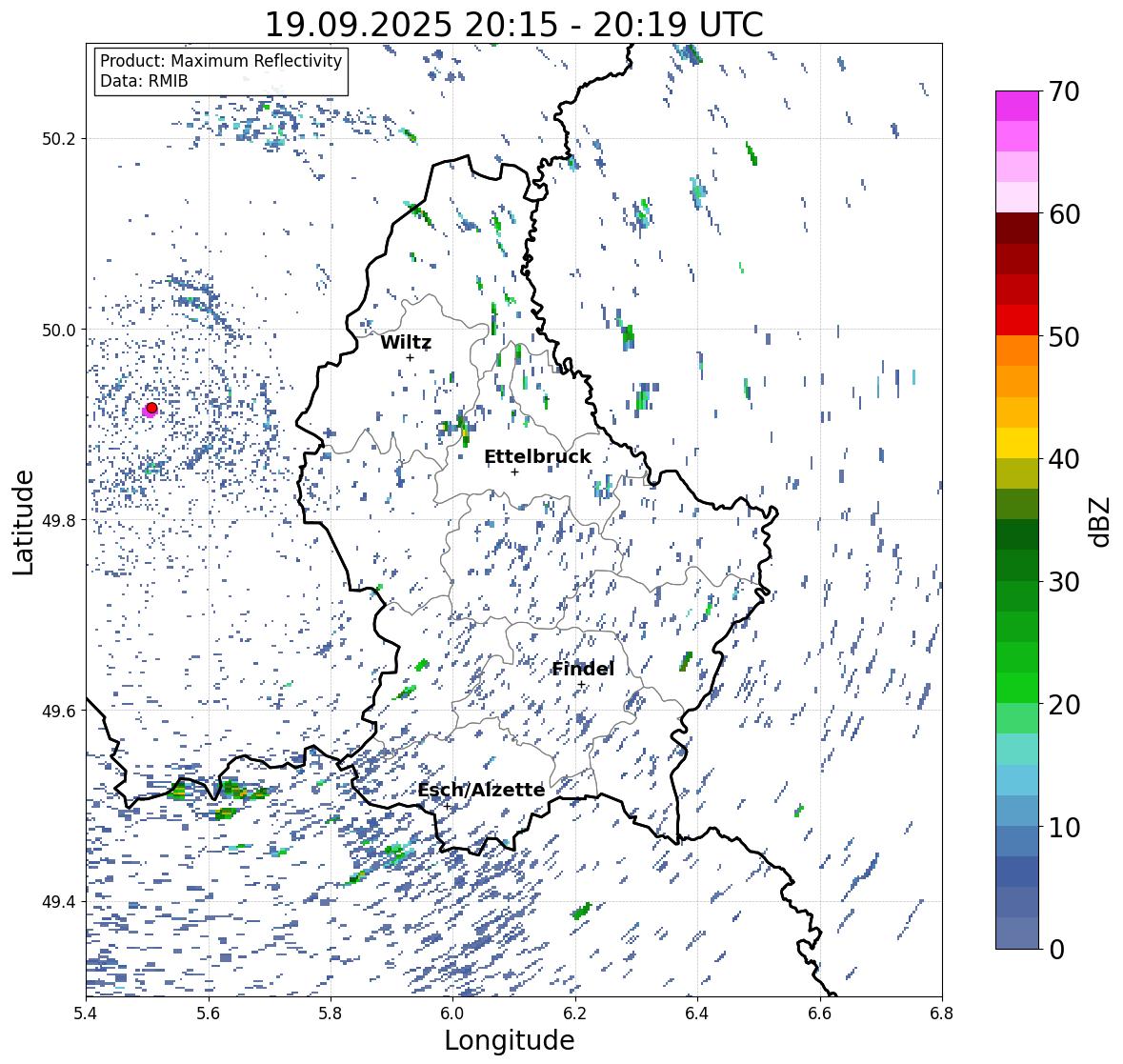
Task: Click the Wiltz plus marker
Action: click(410, 357)
